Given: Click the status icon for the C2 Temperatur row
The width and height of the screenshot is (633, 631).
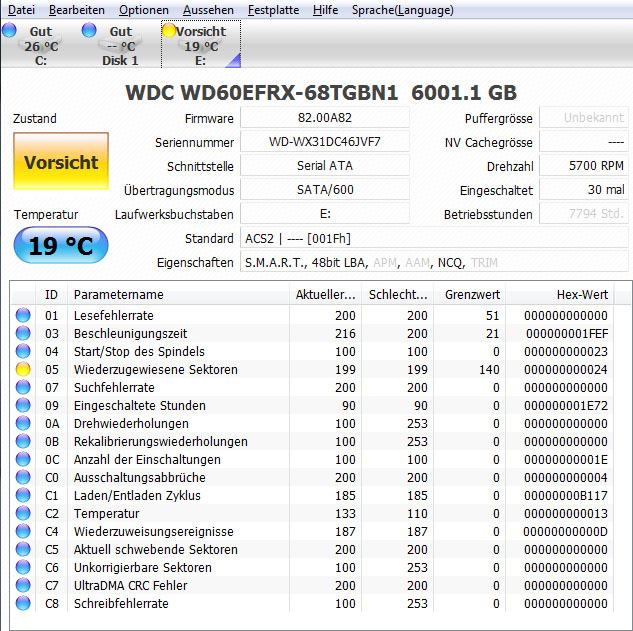Looking at the screenshot, I should click(x=23, y=514).
